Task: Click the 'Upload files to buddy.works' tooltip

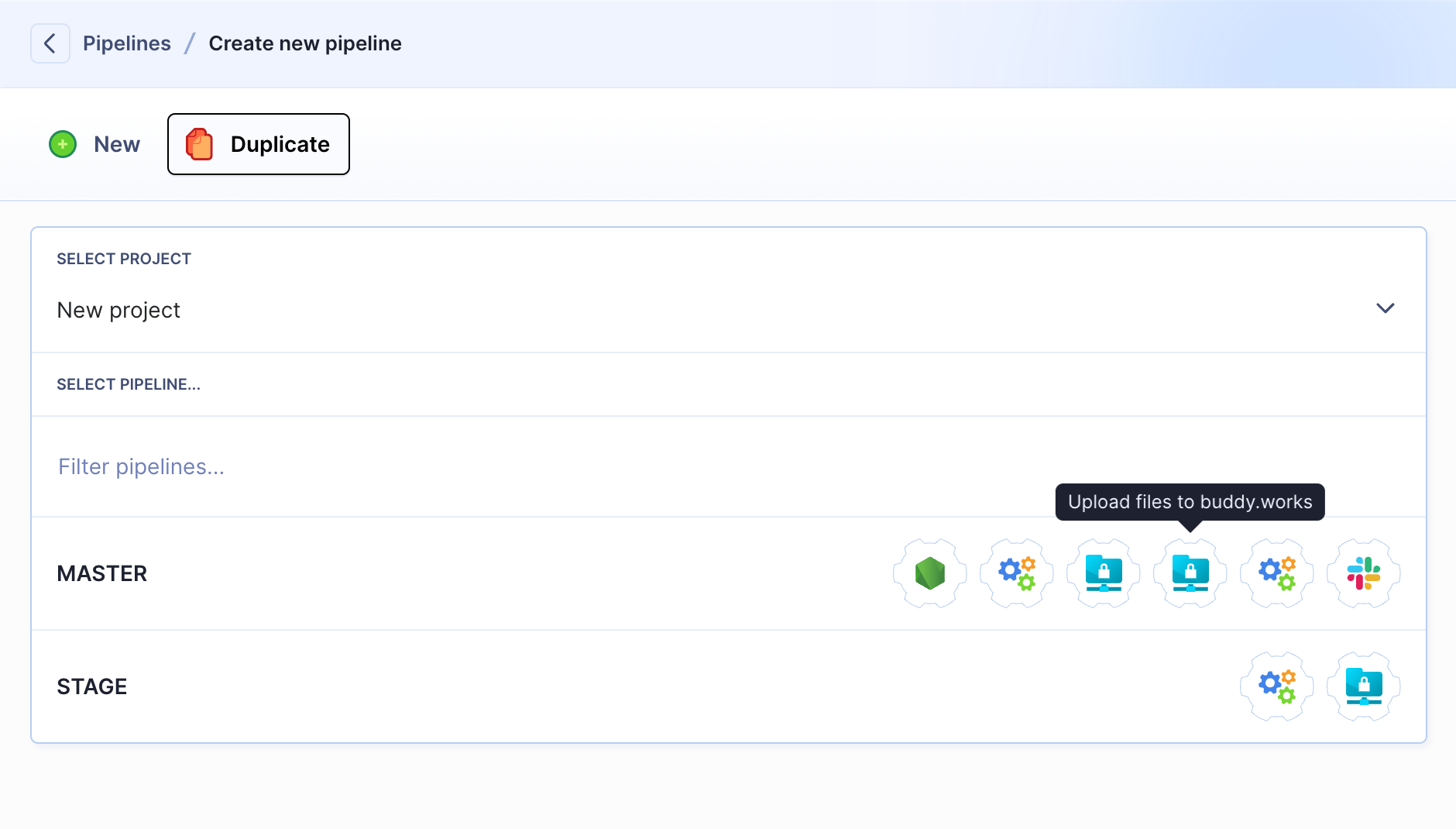Action: (x=1190, y=502)
